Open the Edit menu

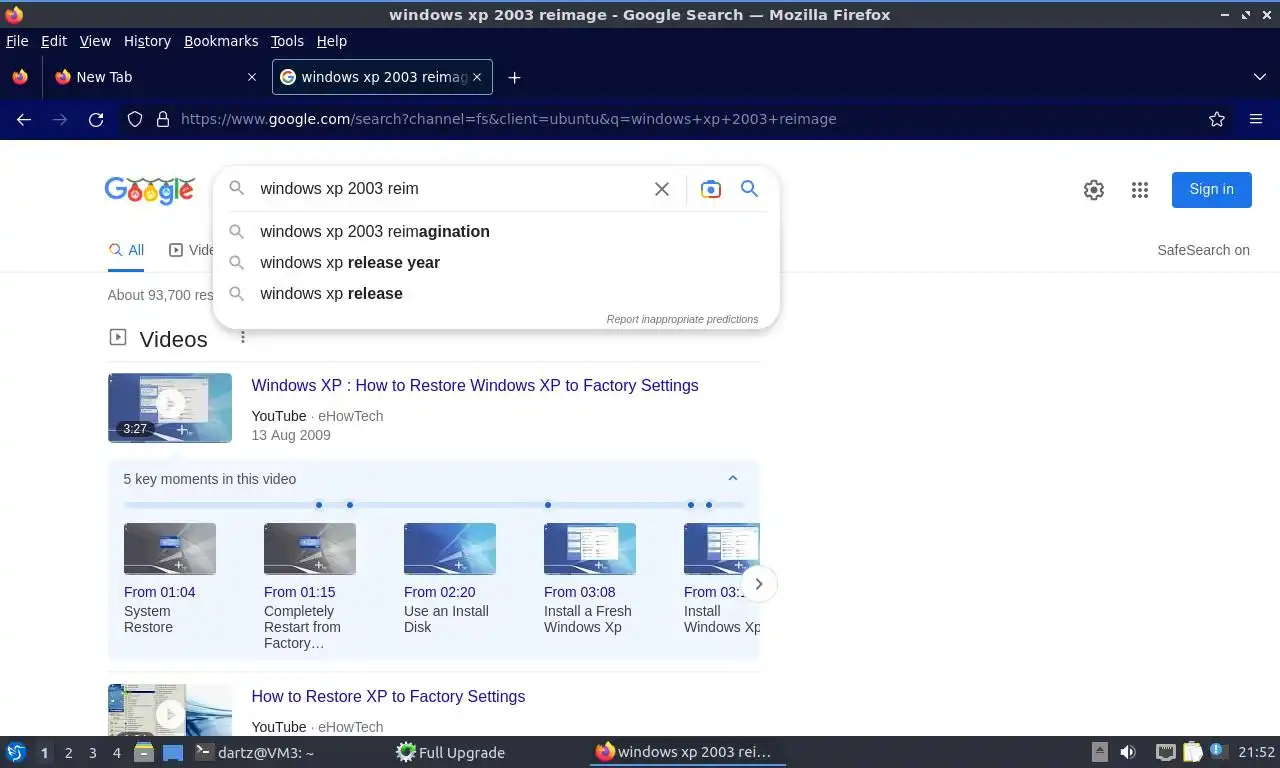click(54, 41)
